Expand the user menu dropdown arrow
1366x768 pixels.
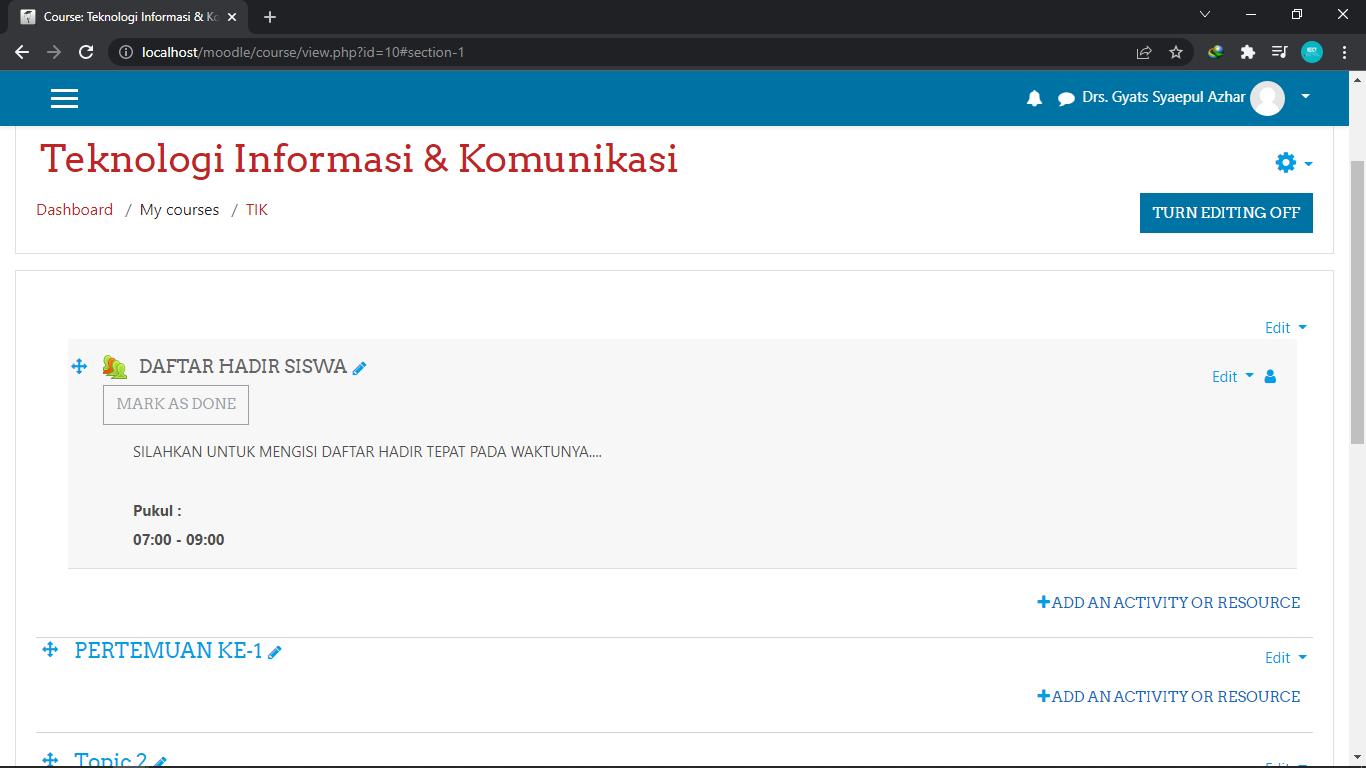coord(1305,97)
